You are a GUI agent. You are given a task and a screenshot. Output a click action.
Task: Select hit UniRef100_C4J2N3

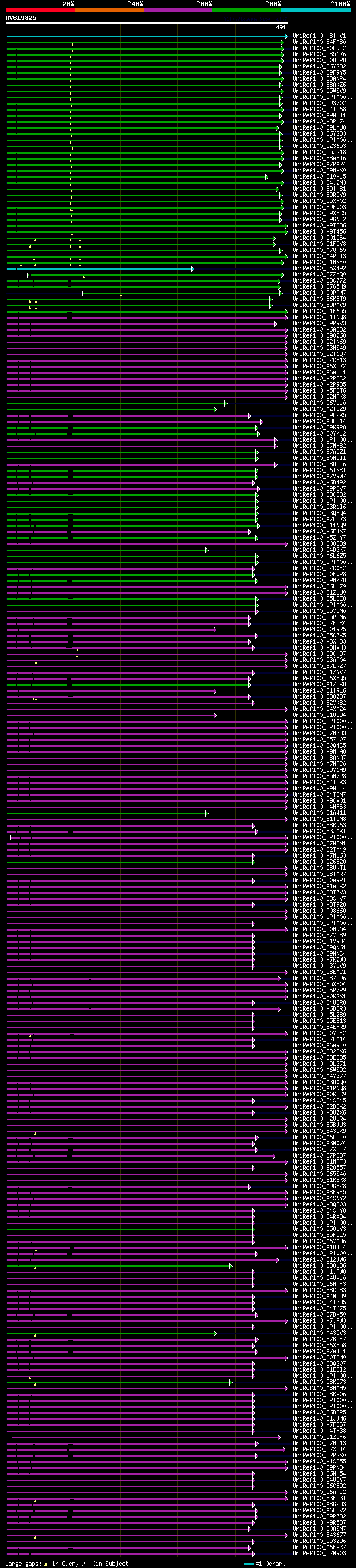coord(319,182)
